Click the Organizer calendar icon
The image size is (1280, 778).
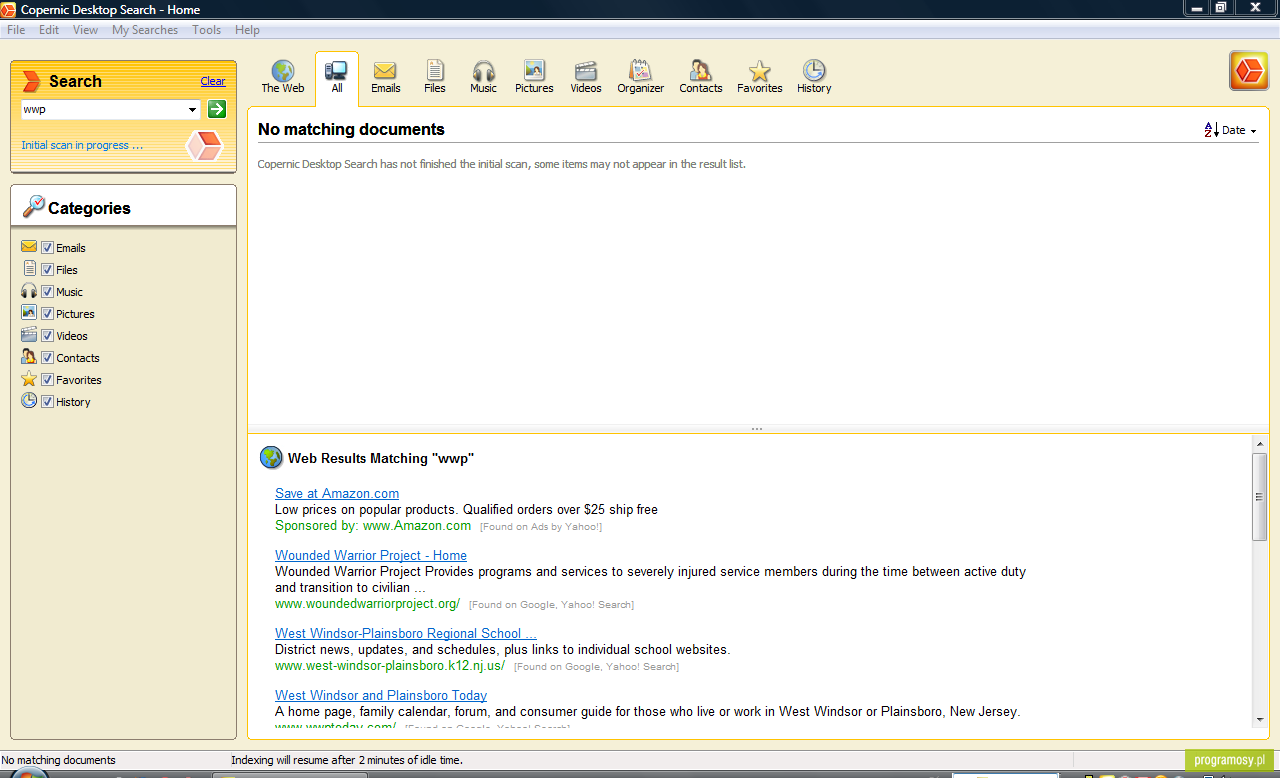pos(640,70)
